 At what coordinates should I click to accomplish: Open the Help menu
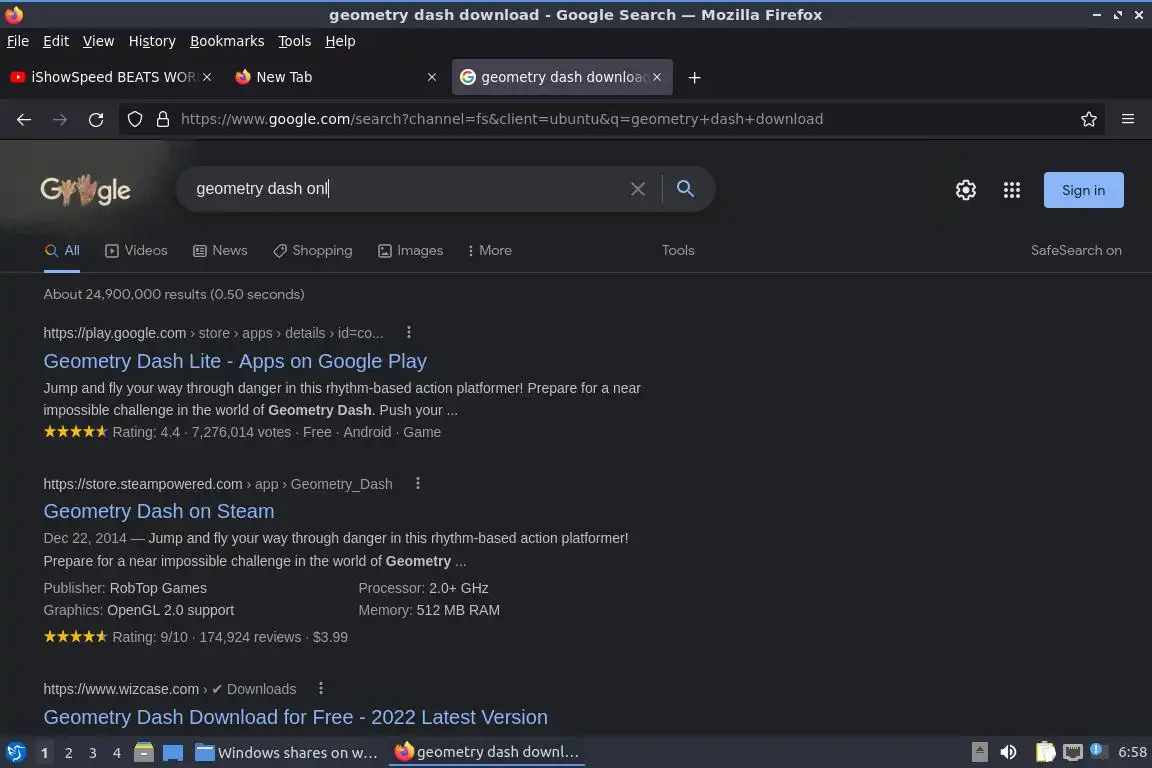click(340, 41)
